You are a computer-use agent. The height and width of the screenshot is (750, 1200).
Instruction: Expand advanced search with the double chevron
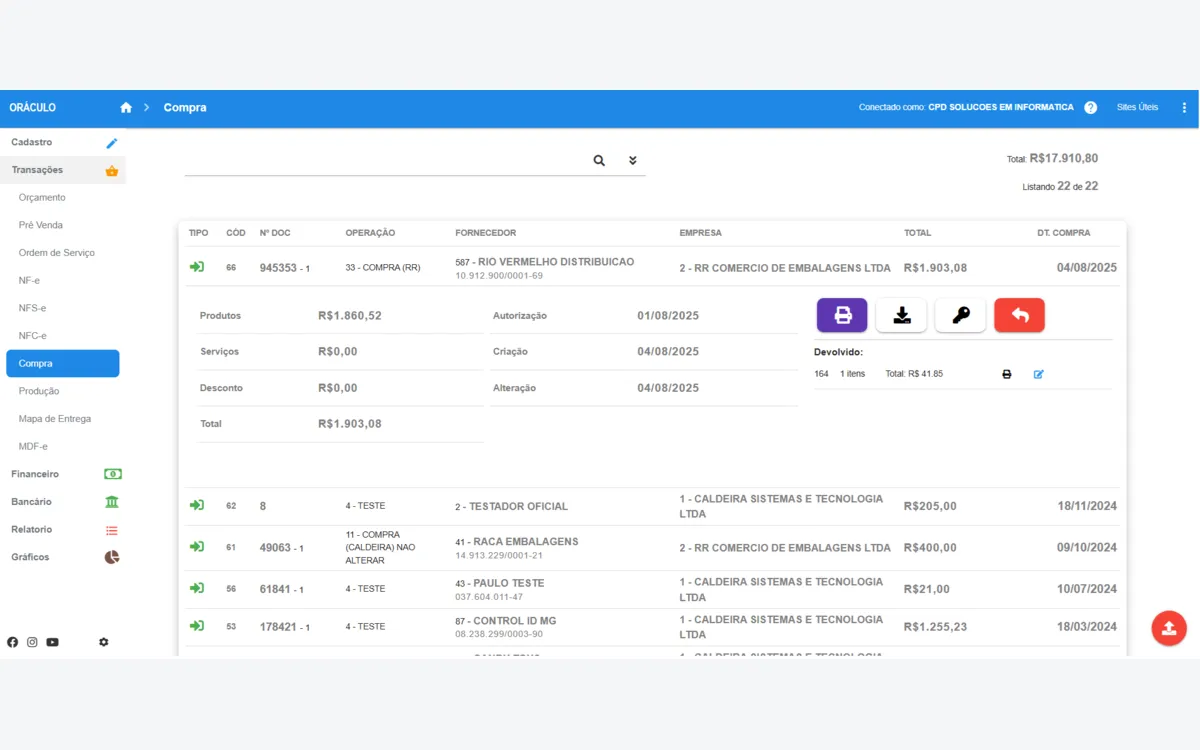click(x=632, y=160)
